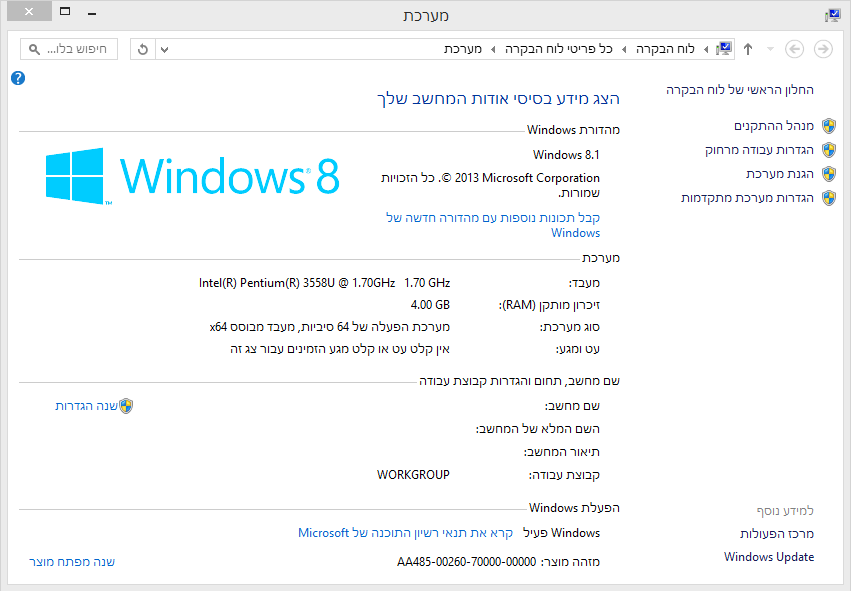Click the Windows 8.1 edition text
This screenshot has width=851, height=591.
pos(566,155)
